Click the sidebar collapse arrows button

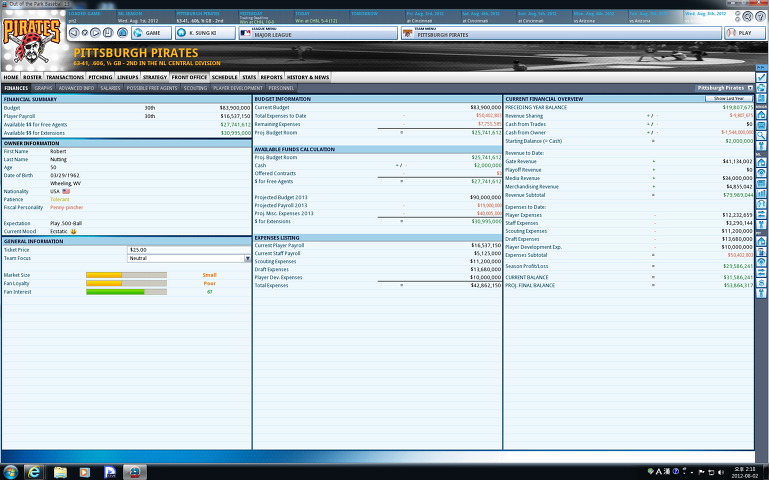[761, 67]
